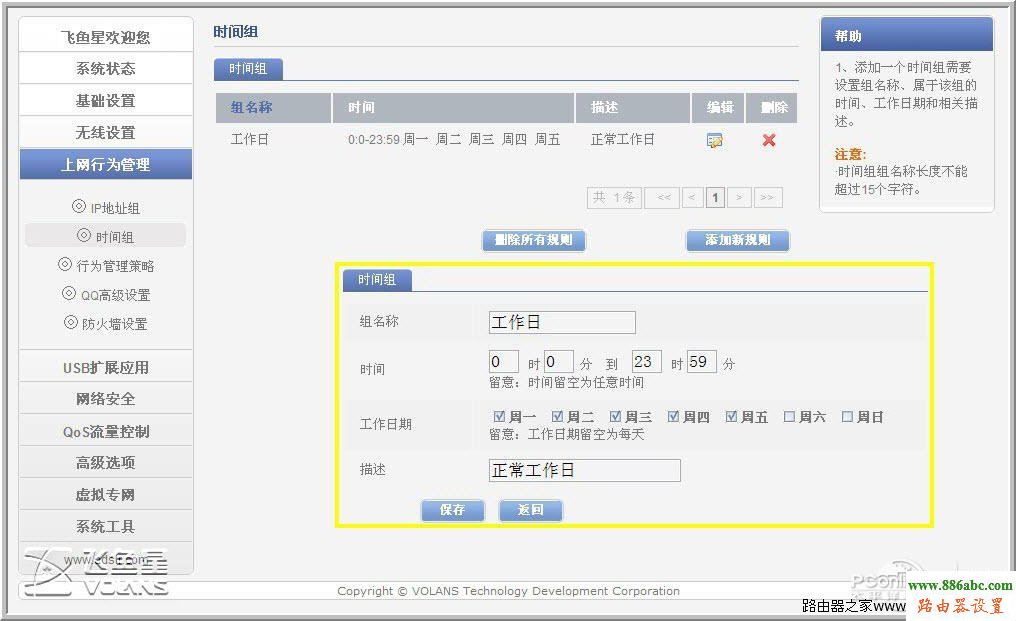Click the last page double-arrow icon
Screen dimensions: 1016x621
click(x=768, y=197)
